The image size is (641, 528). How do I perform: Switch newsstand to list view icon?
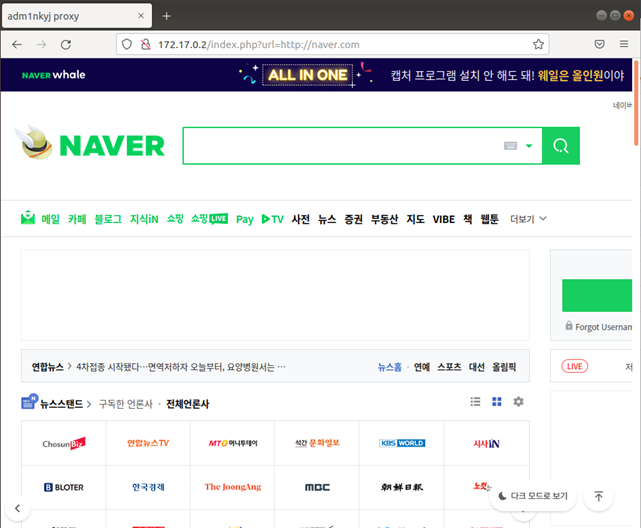(x=475, y=402)
